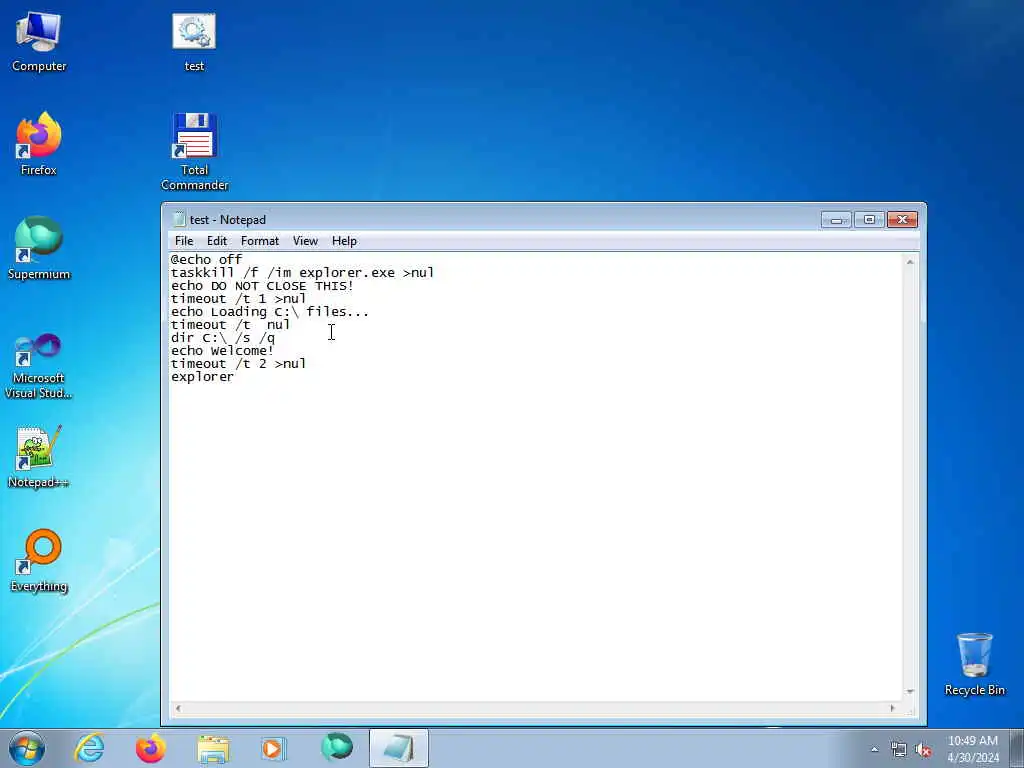Viewport: 1024px width, 768px height.
Task: Click the horizontal scrollbar left arrow
Action: [x=178, y=708]
